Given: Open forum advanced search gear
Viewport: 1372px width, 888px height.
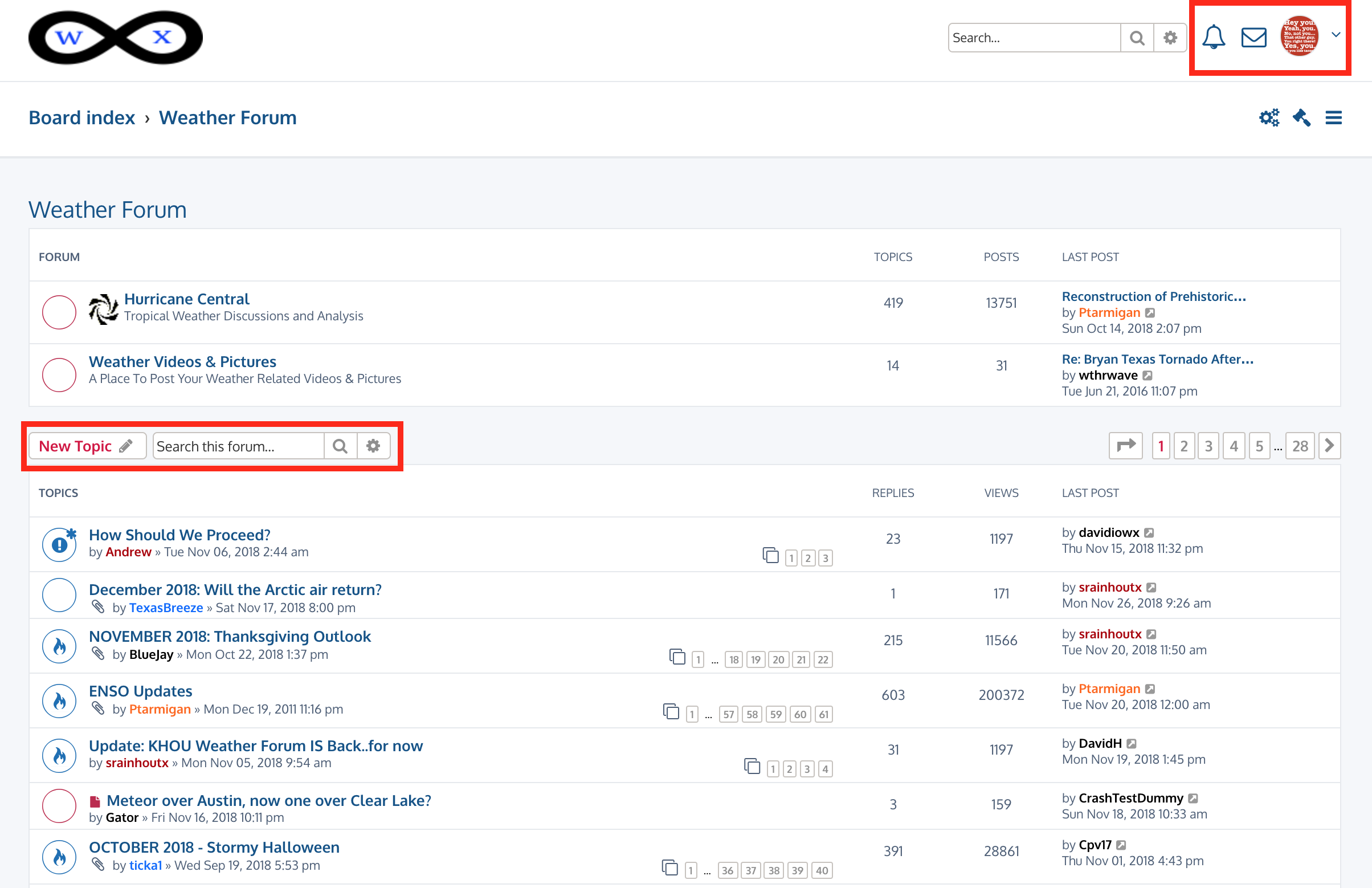Looking at the screenshot, I should [x=374, y=446].
